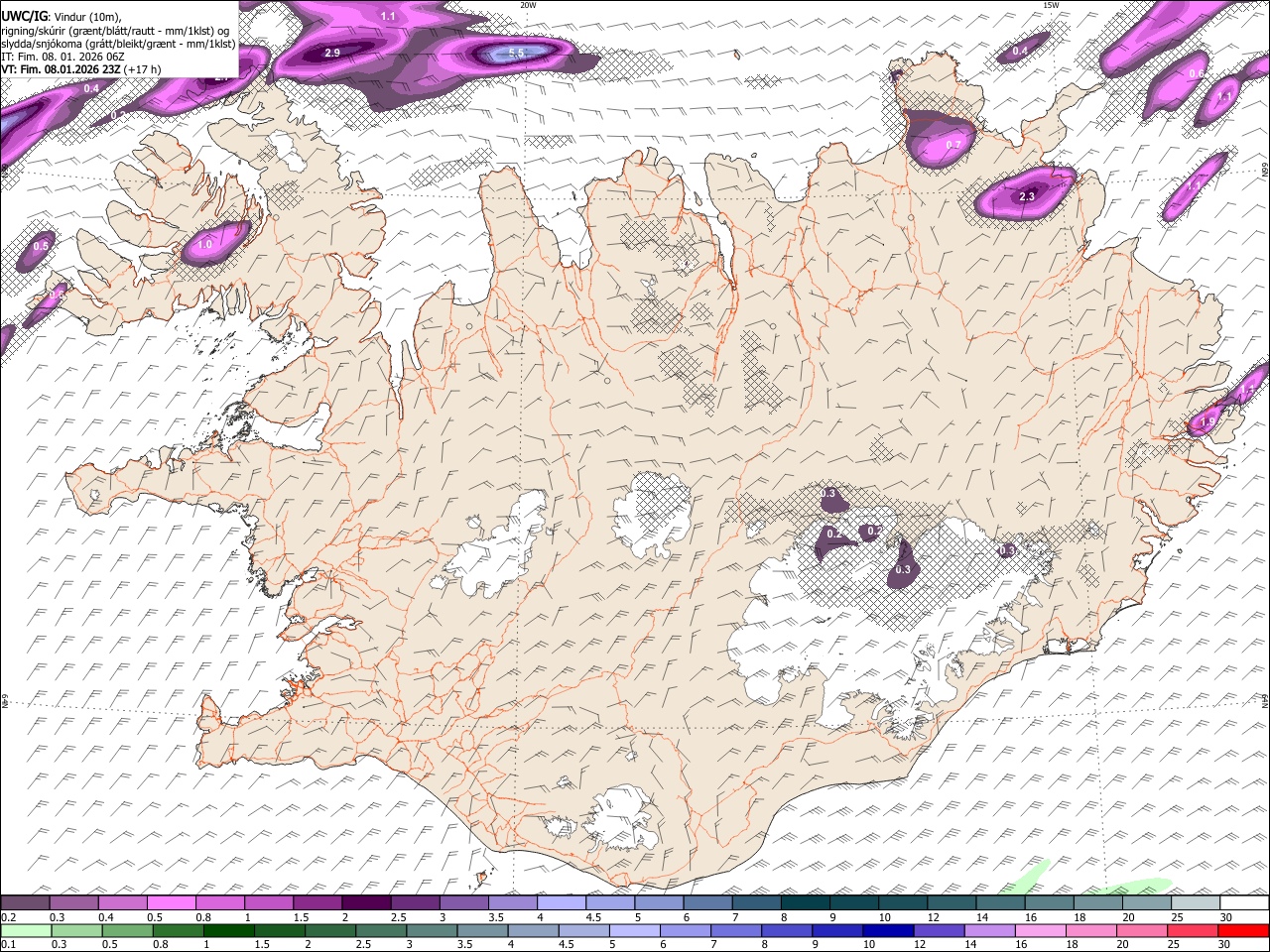
Task: Click the palest green 0.1 rain legend swatch
Action: pyautogui.click(x=25, y=930)
